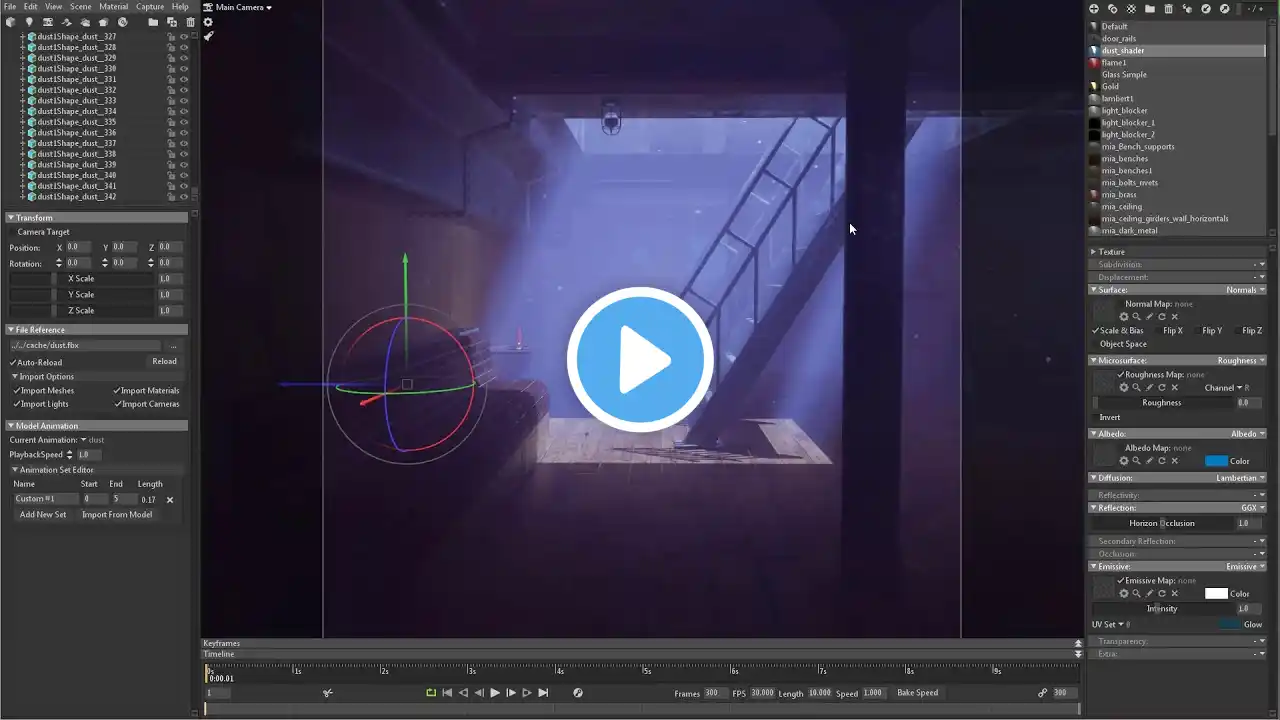Click Add New Set button
Image resolution: width=1280 pixels, height=720 pixels.
43,515
